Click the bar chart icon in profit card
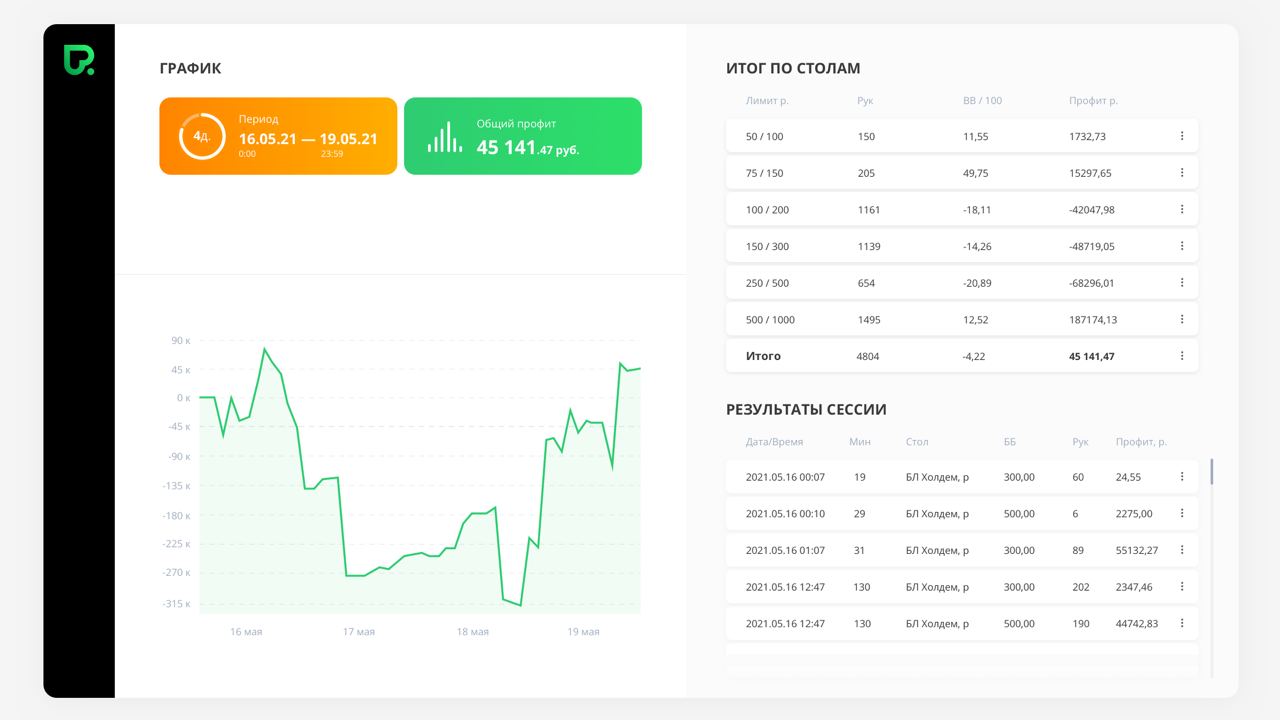1280x720 pixels. (445, 137)
